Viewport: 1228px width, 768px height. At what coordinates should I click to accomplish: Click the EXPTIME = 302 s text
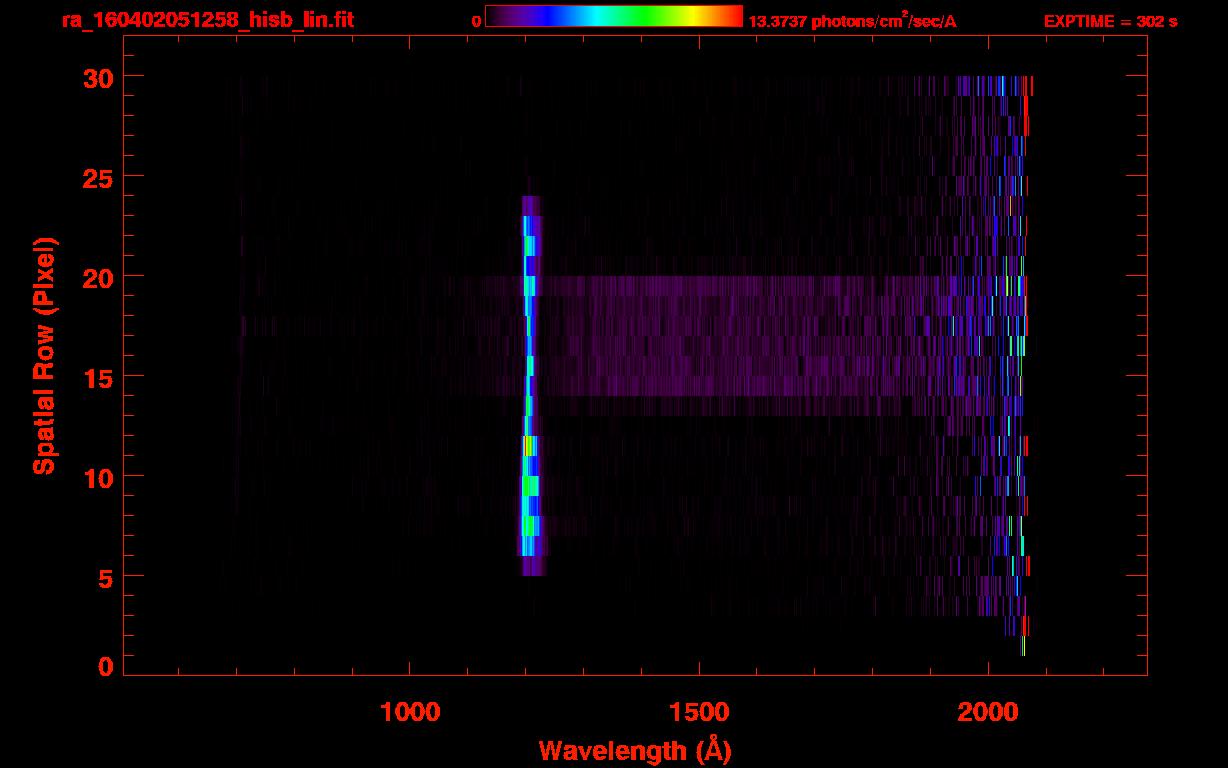(1110, 21)
